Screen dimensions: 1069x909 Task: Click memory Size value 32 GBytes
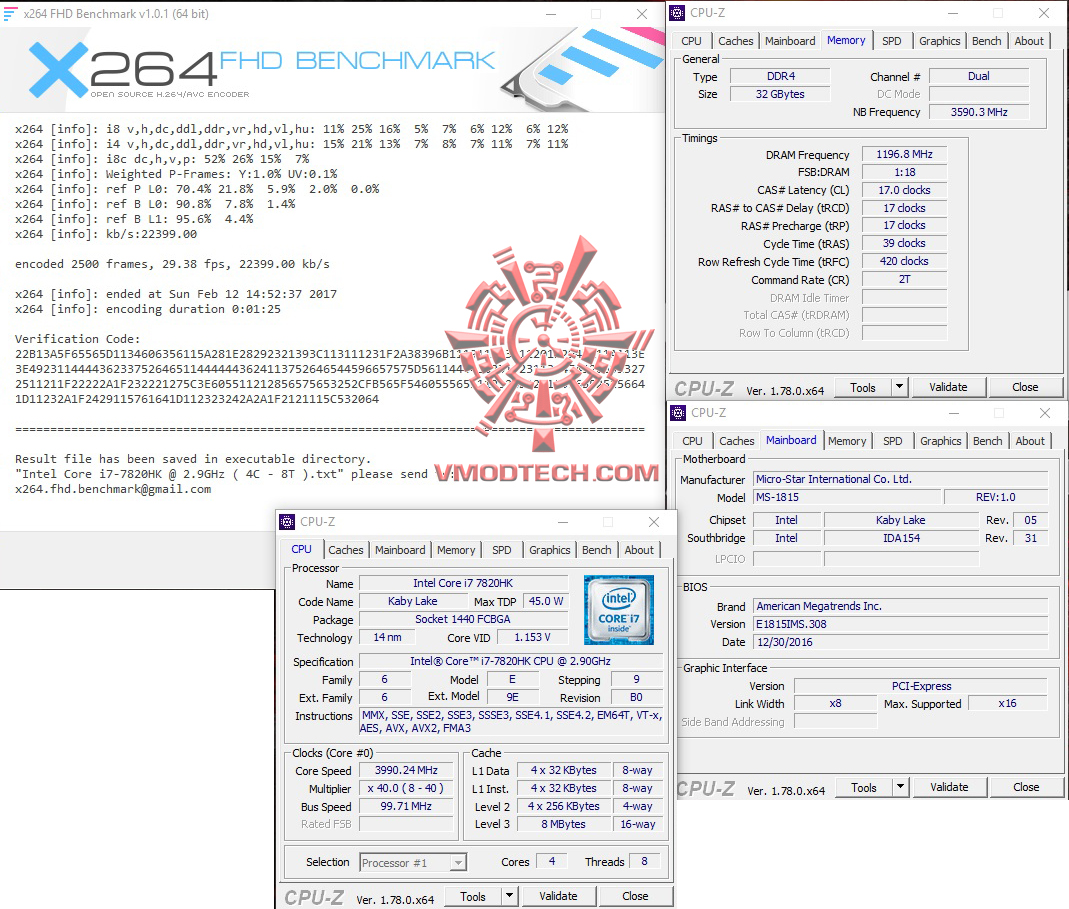click(x=780, y=94)
